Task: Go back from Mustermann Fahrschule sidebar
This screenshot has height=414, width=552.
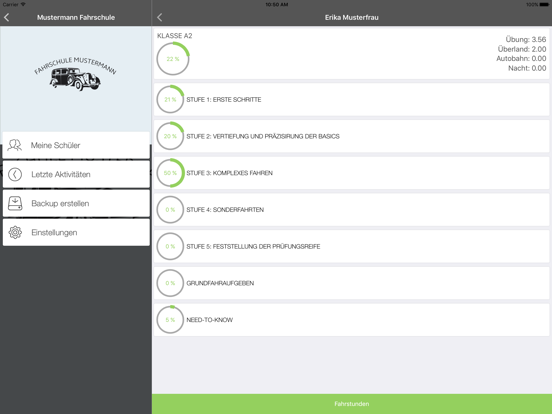Action: [6, 17]
